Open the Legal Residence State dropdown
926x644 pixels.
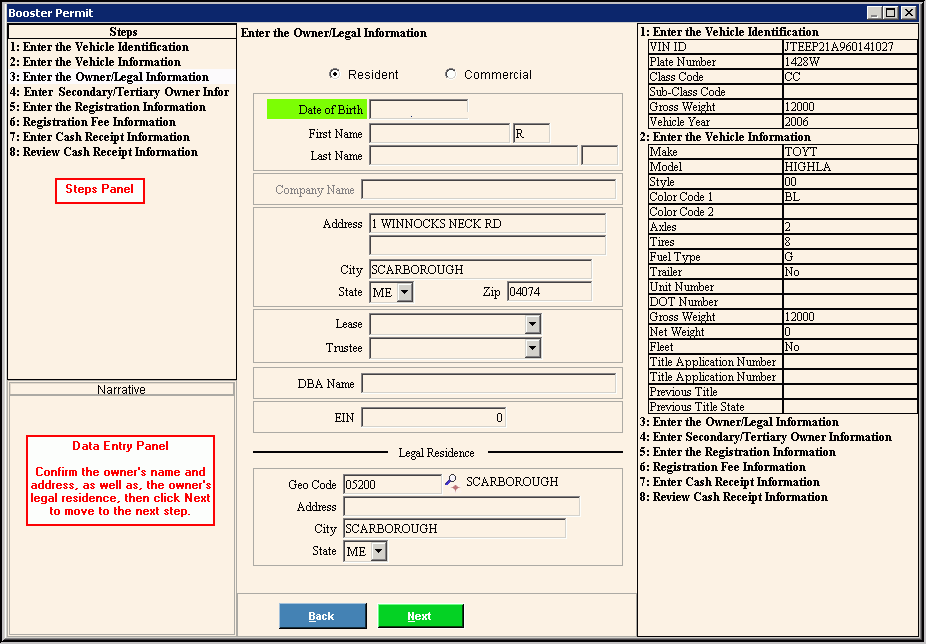click(x=378, y=551)
